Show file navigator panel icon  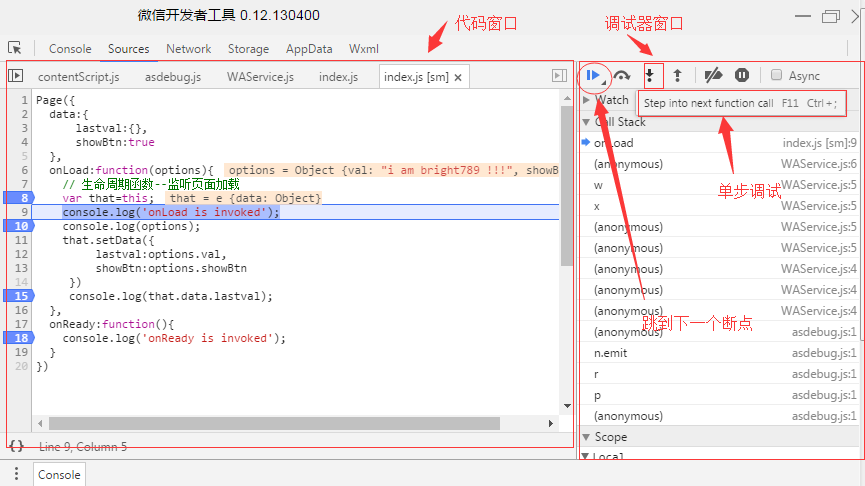15,76
